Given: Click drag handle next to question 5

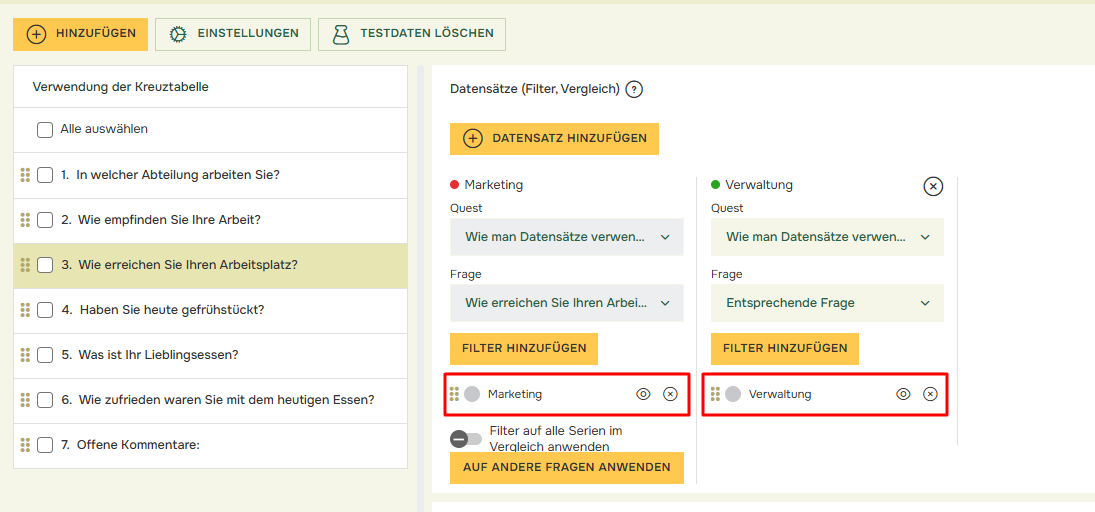Looking at the screenshot, I should click(x=25, y=355).
